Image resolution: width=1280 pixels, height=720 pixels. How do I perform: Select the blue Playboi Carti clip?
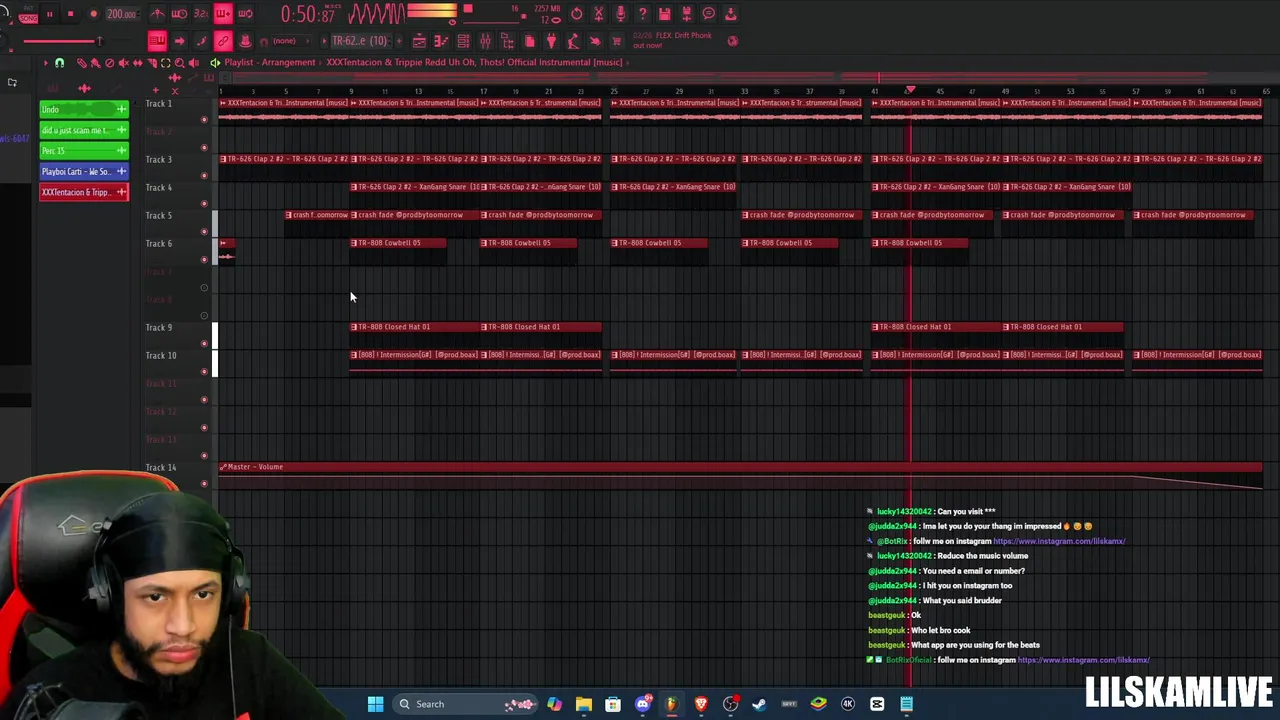(x=84, y=172)
